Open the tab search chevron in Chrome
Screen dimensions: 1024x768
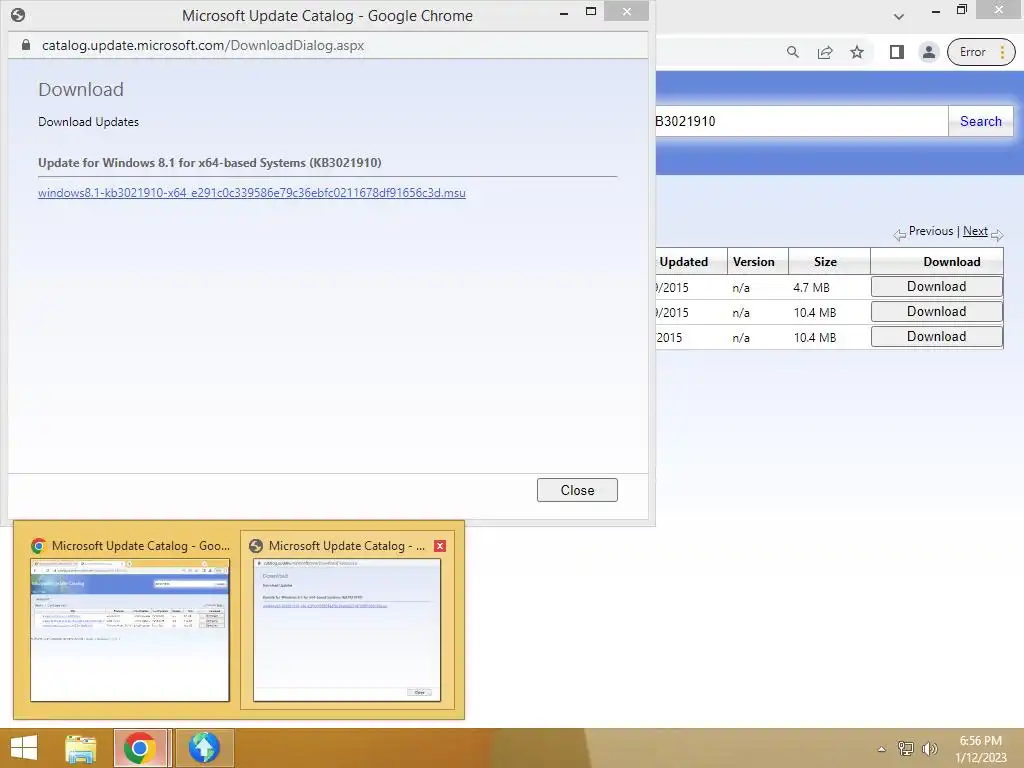[899, 16]
